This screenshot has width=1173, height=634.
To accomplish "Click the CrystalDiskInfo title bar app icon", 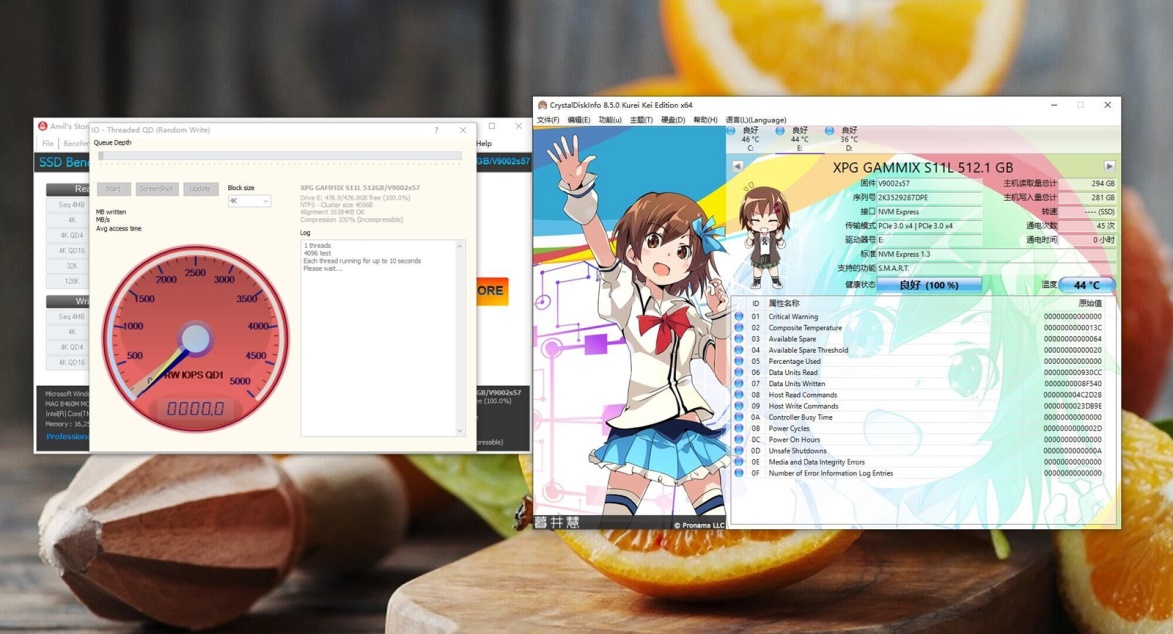I will coord(542,105).
